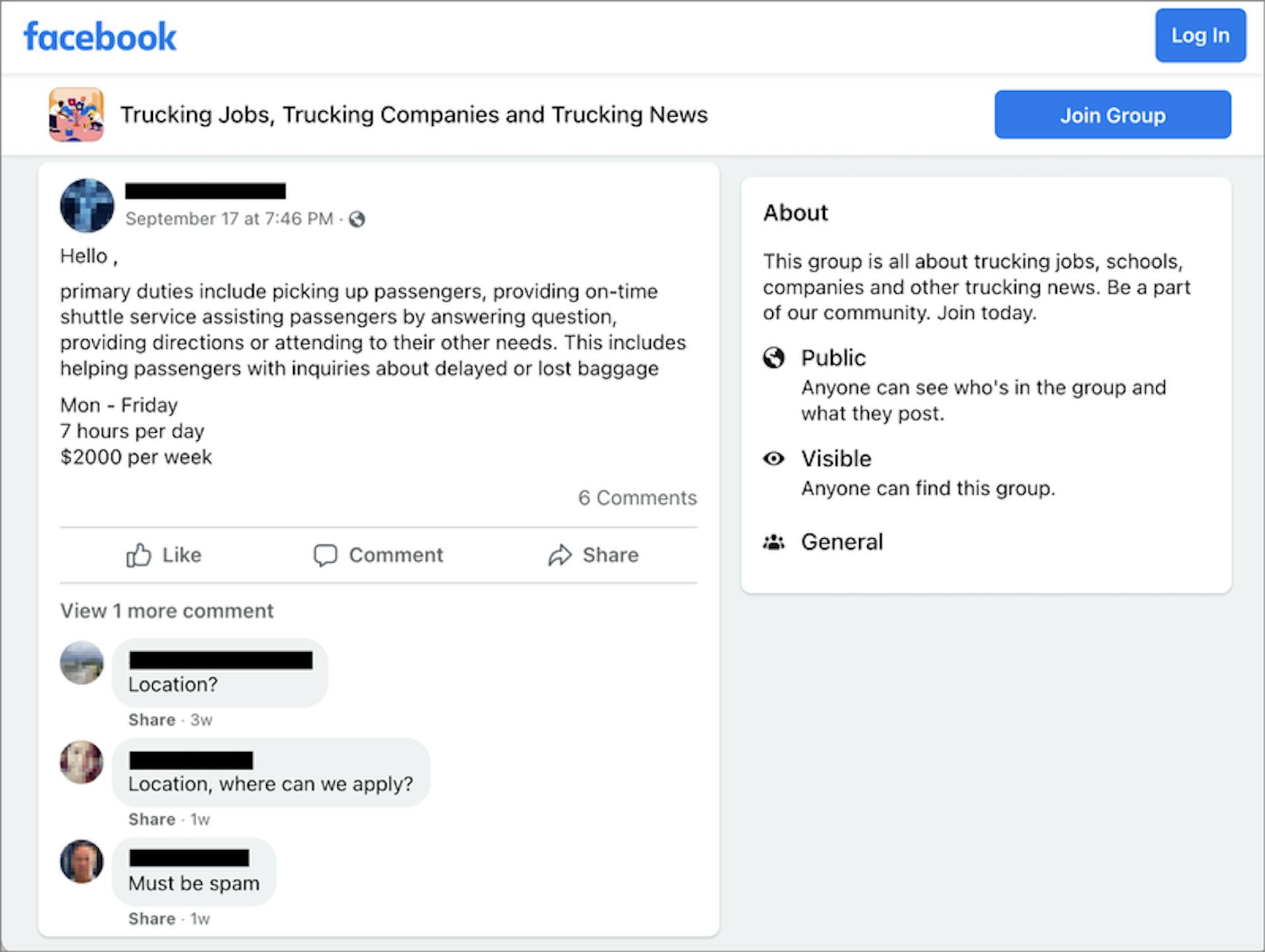The height and width of the screenshot is (952, 1265).
Task: Click the Join Group button
Action: click(x=1113, y=115)
